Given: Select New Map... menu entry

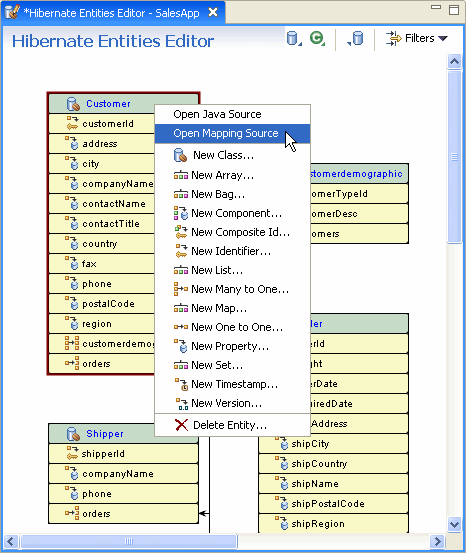Looking at the screenshot, I should (x=232, y=308).
